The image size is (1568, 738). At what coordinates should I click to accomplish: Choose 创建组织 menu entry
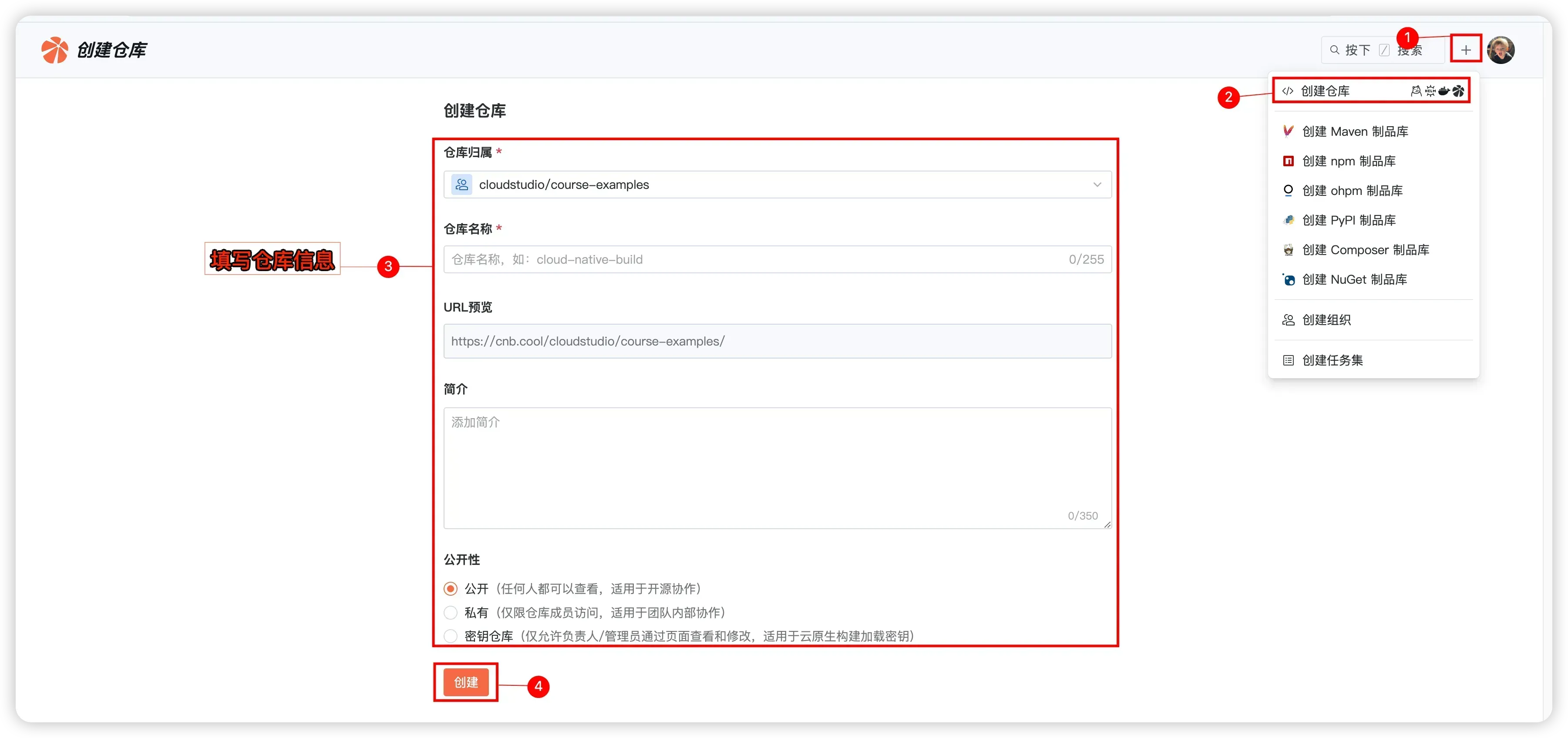pos(1326,320)
